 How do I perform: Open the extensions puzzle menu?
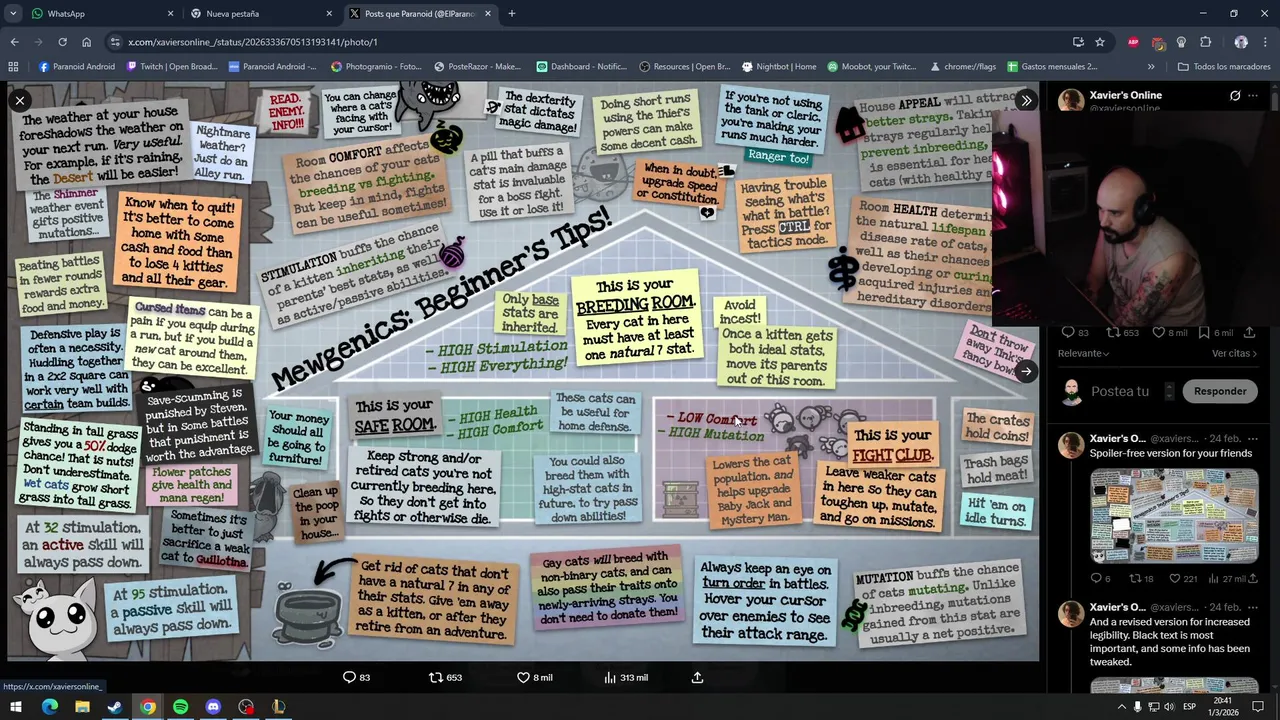(x=1205, y=42)
